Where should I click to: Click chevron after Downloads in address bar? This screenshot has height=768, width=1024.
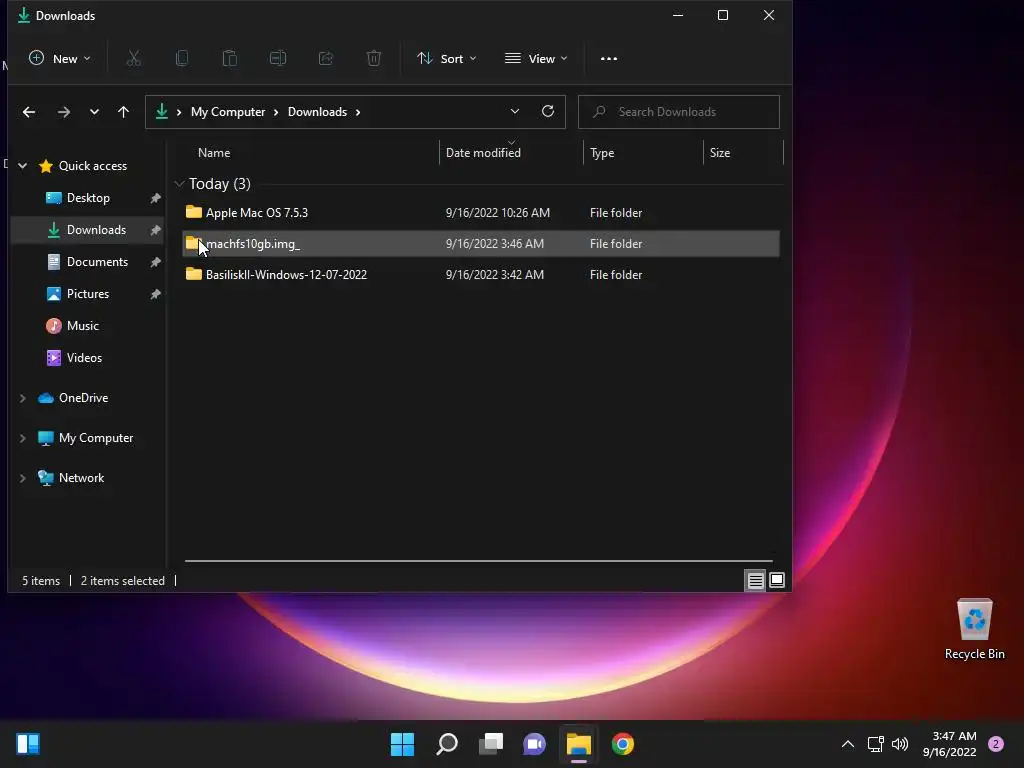358,112
